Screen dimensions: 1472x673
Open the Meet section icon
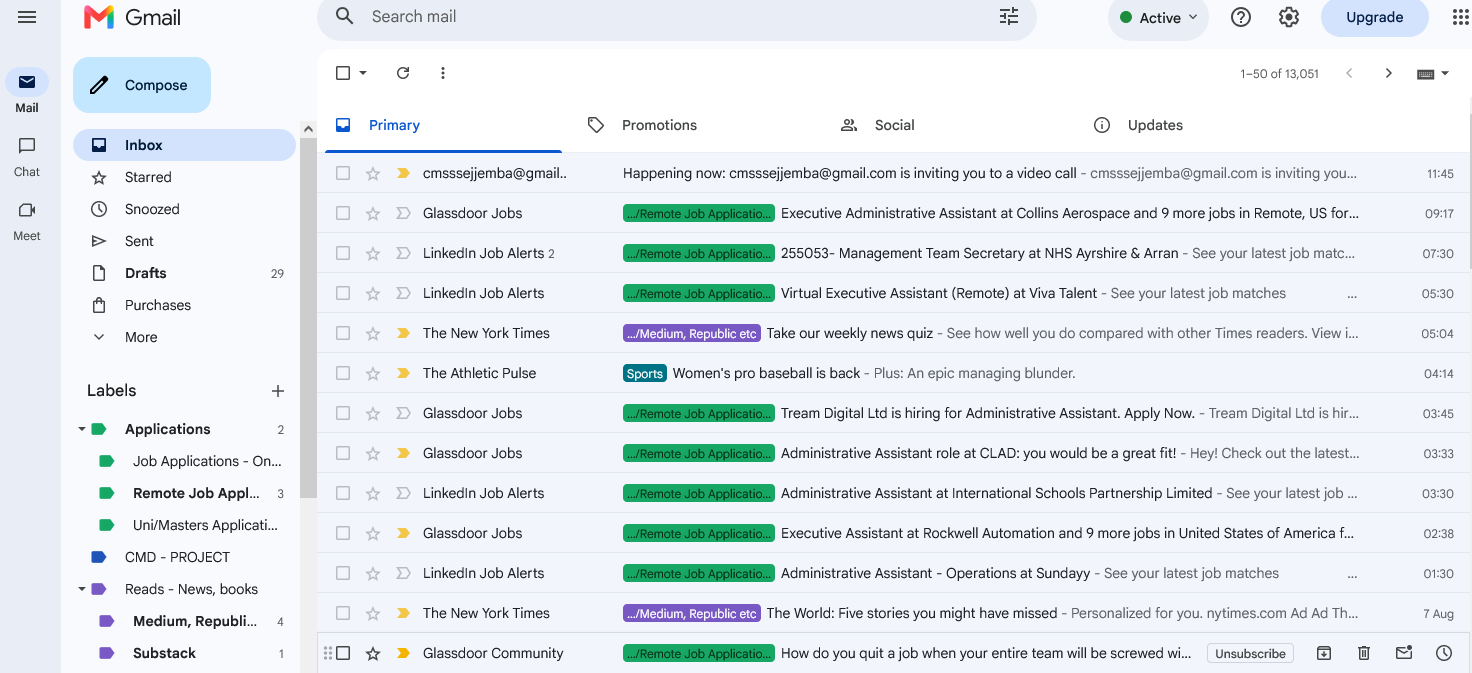coord(27,210)
